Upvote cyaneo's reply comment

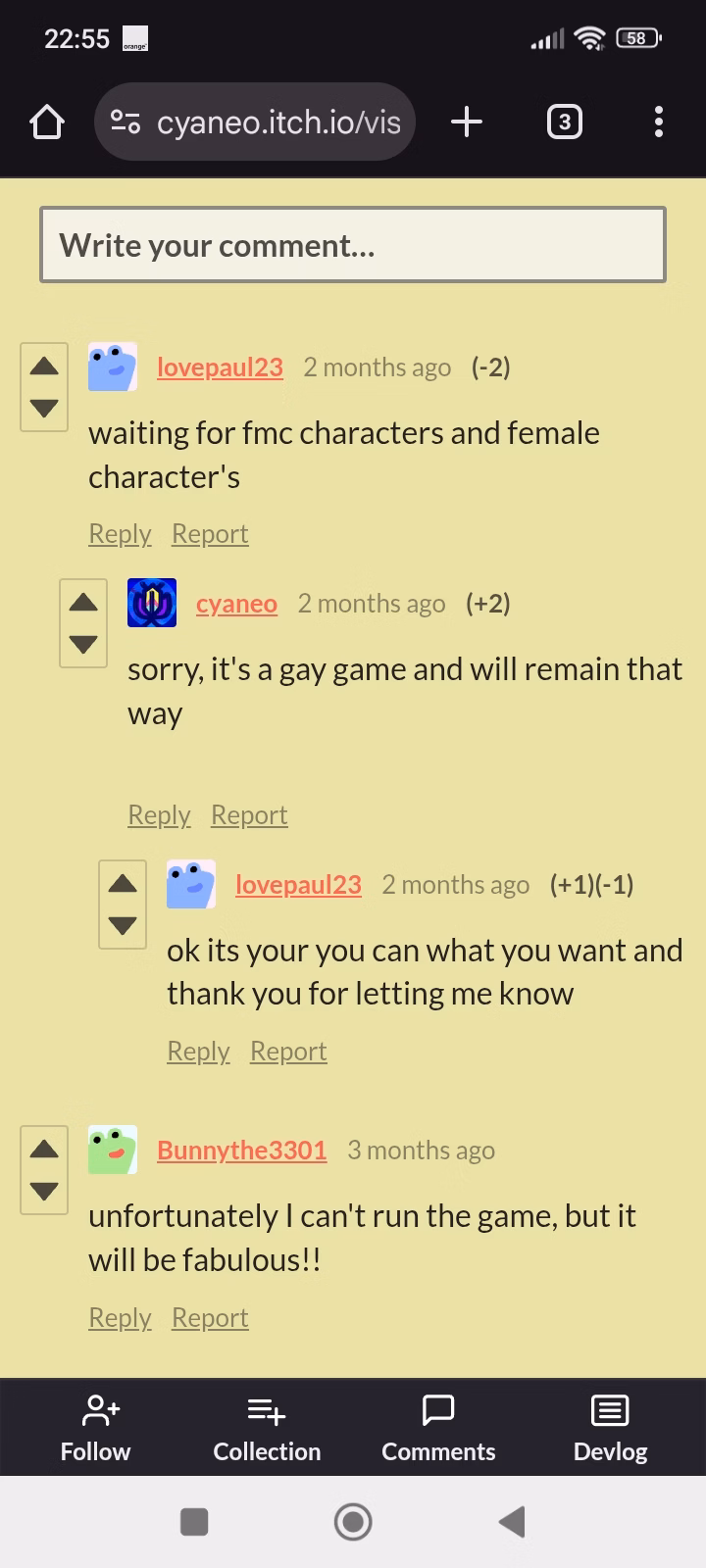(x=83, y=603)
